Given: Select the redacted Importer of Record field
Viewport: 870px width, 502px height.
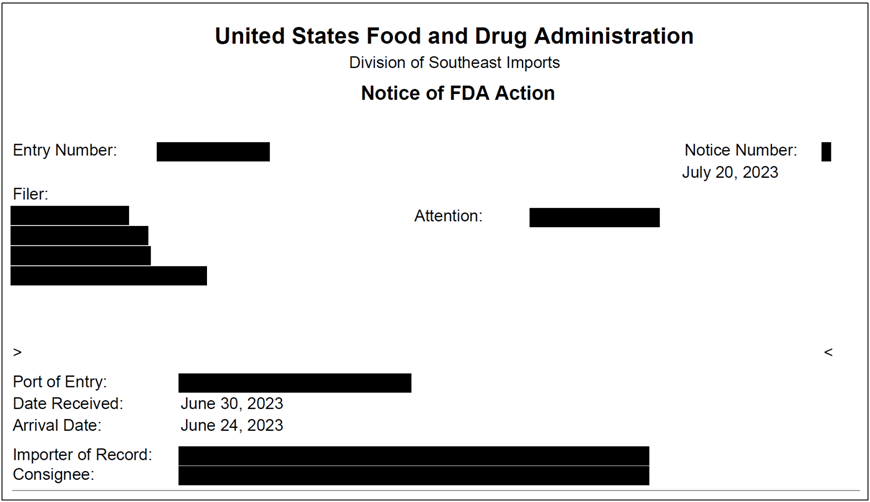Looking at the screenshot, I should click(413, 456).
